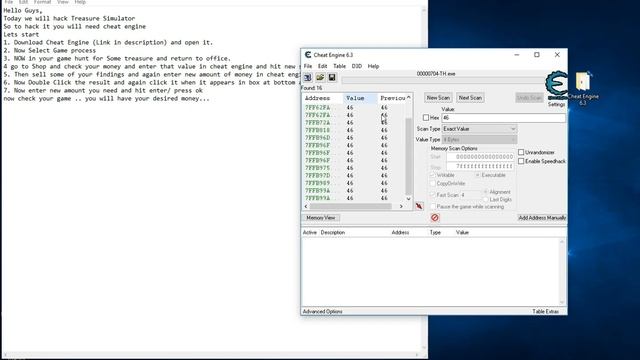Minimize the Cheat Engine window
640x360 pixels.
(517, 55)
